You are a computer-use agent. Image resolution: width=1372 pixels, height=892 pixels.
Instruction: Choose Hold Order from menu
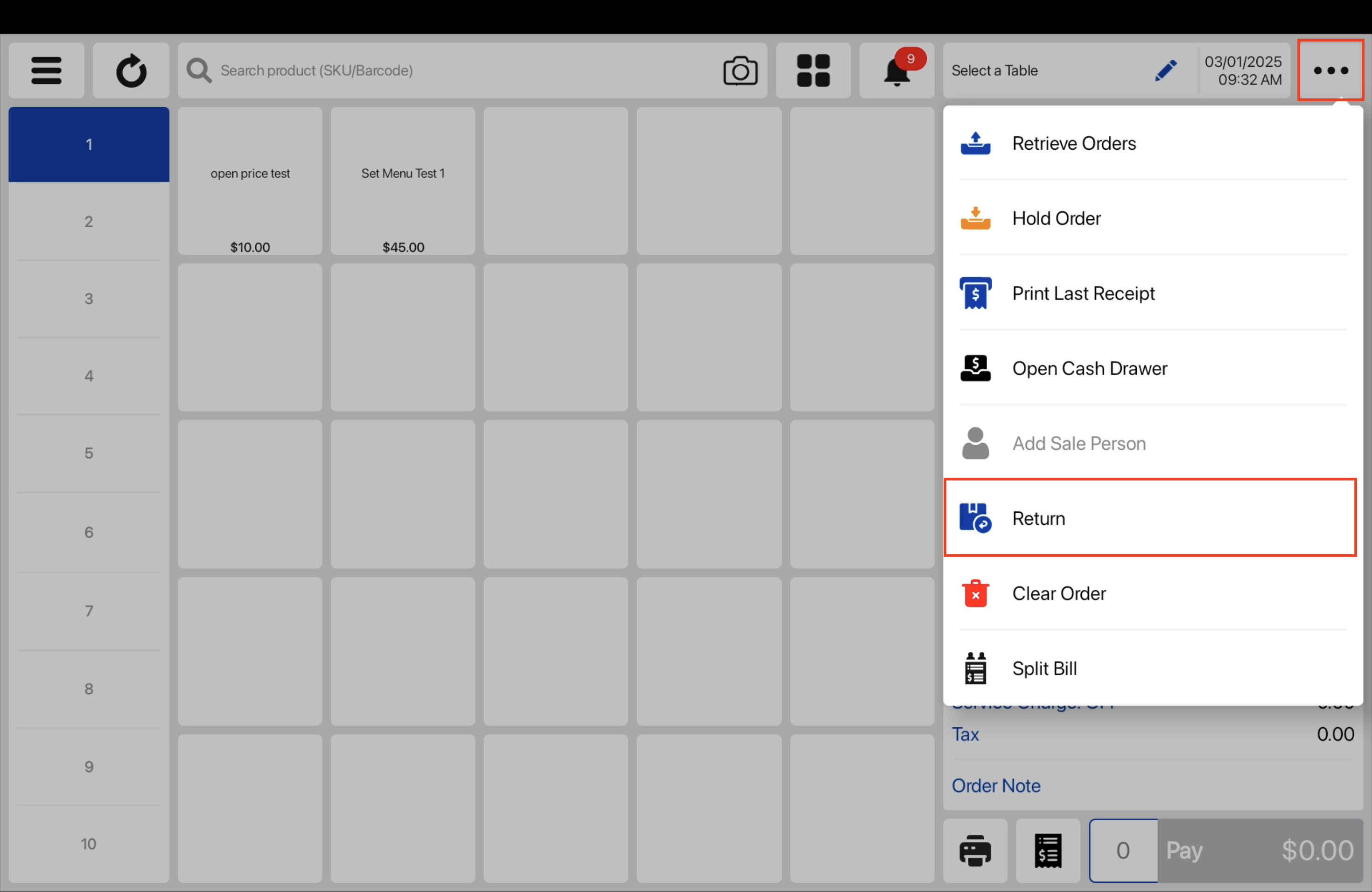[1056, 218]
